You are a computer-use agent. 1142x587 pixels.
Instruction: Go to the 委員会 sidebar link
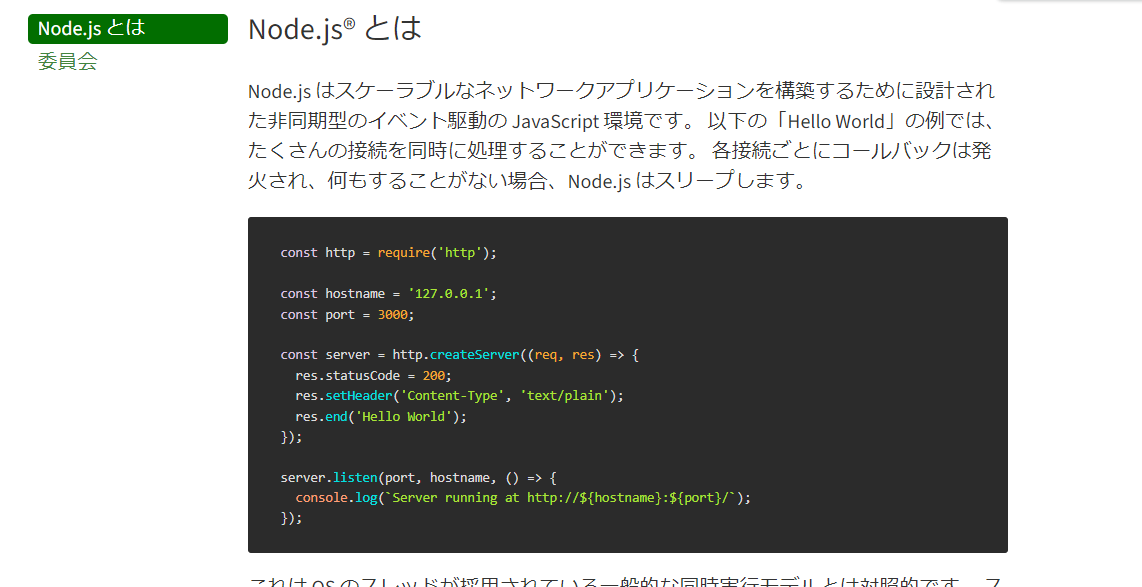(x=68, y=62)
